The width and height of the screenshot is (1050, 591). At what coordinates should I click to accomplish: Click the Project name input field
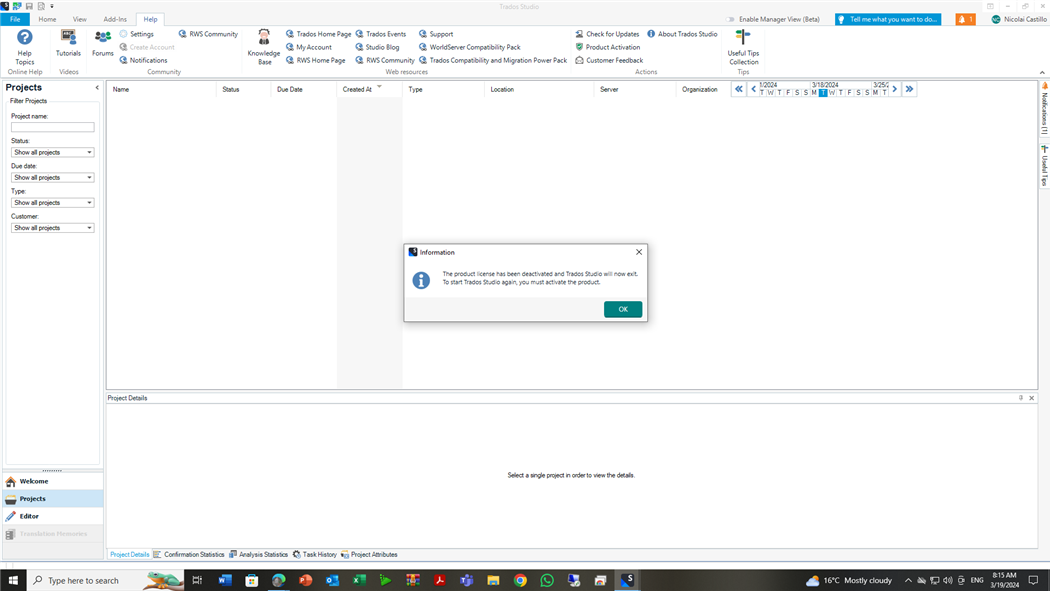click(x=53, y=127)
